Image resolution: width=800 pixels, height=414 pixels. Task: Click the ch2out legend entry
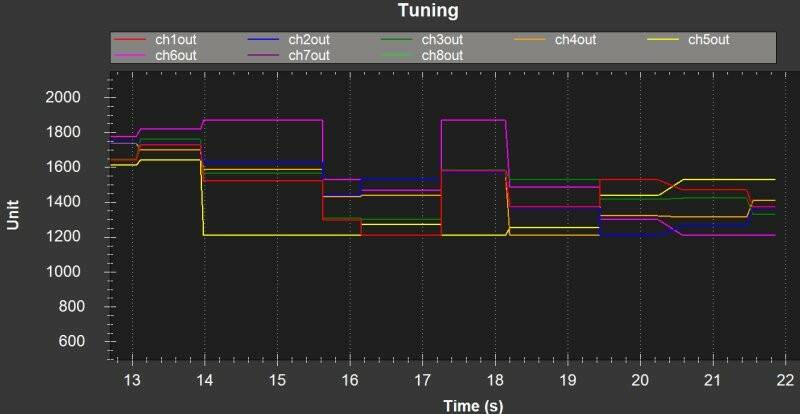coord(288,39)
